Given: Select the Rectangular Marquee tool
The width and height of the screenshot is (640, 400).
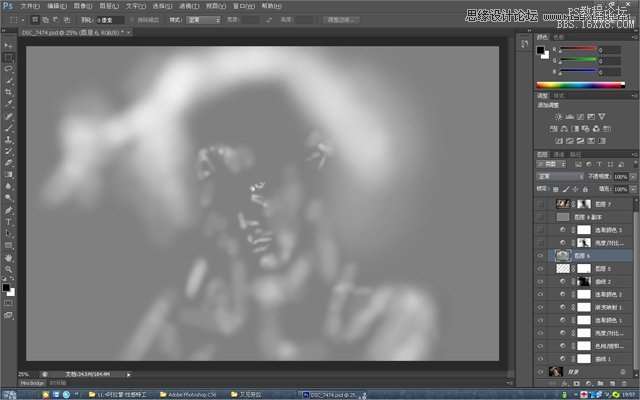Looking at the screenshot, I should 9,58.
